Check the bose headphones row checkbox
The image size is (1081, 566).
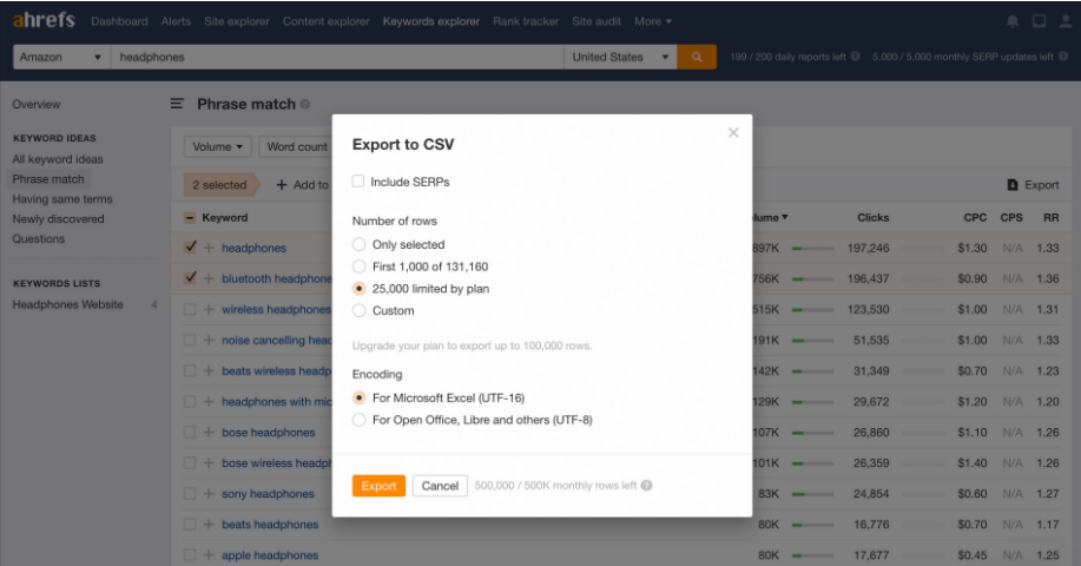point(190,432)
